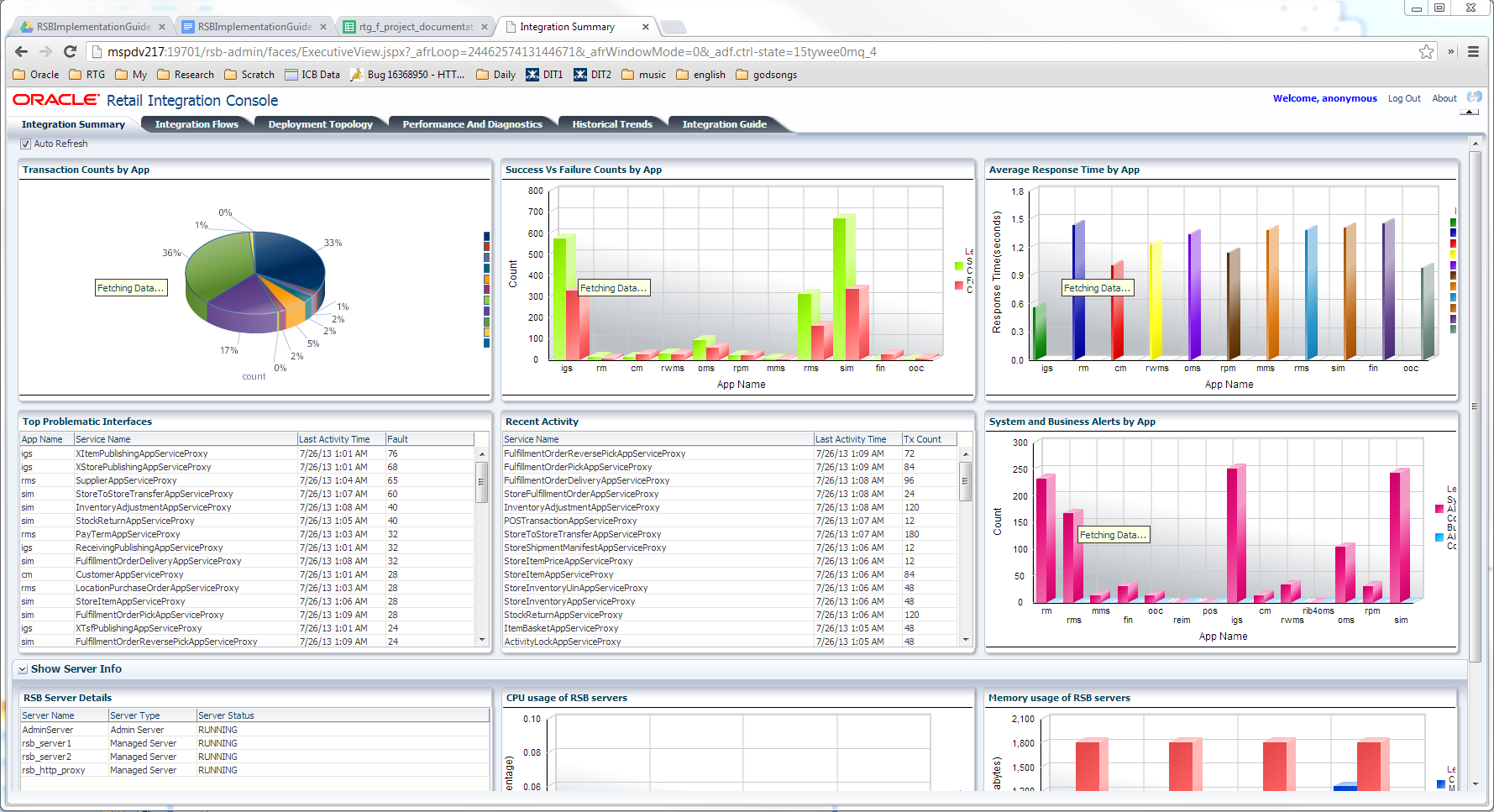
Task: Click the Server Status column header
Action: point(343,715)
